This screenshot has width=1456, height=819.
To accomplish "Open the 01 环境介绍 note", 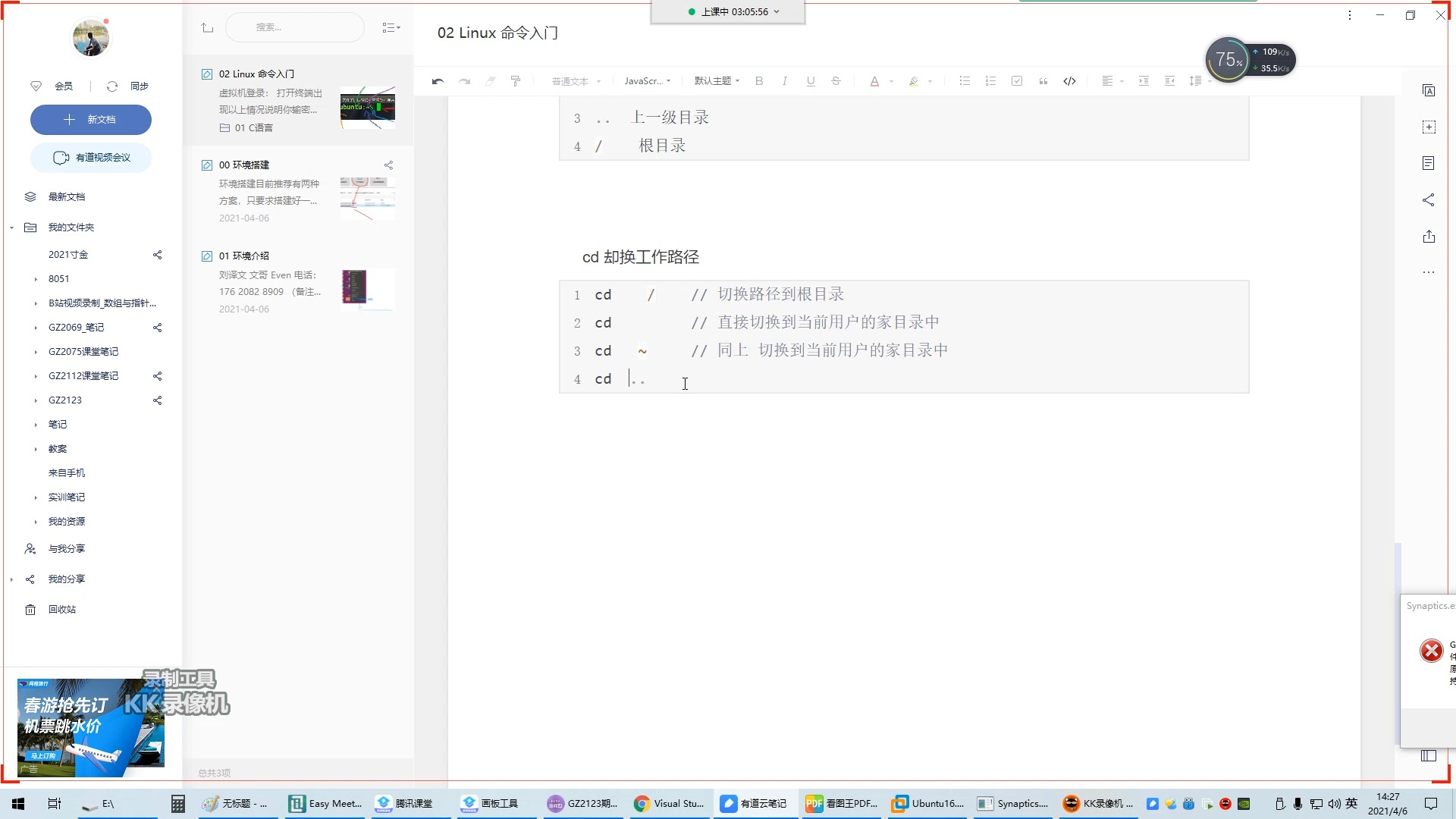I will [x=298, y=282].
